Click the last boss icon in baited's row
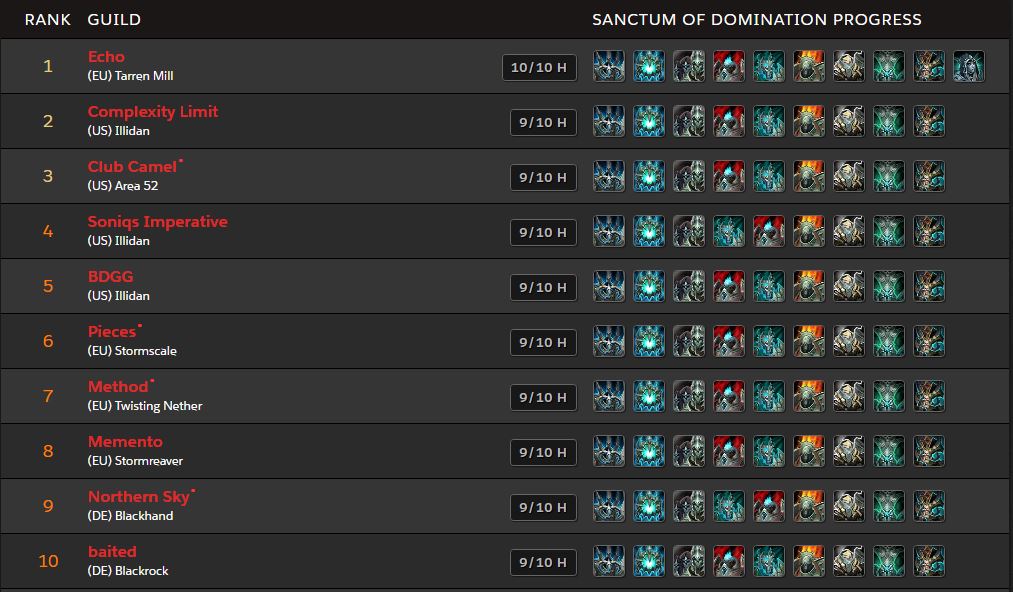This screenshot has height=592, width=1013. [929, 562]
